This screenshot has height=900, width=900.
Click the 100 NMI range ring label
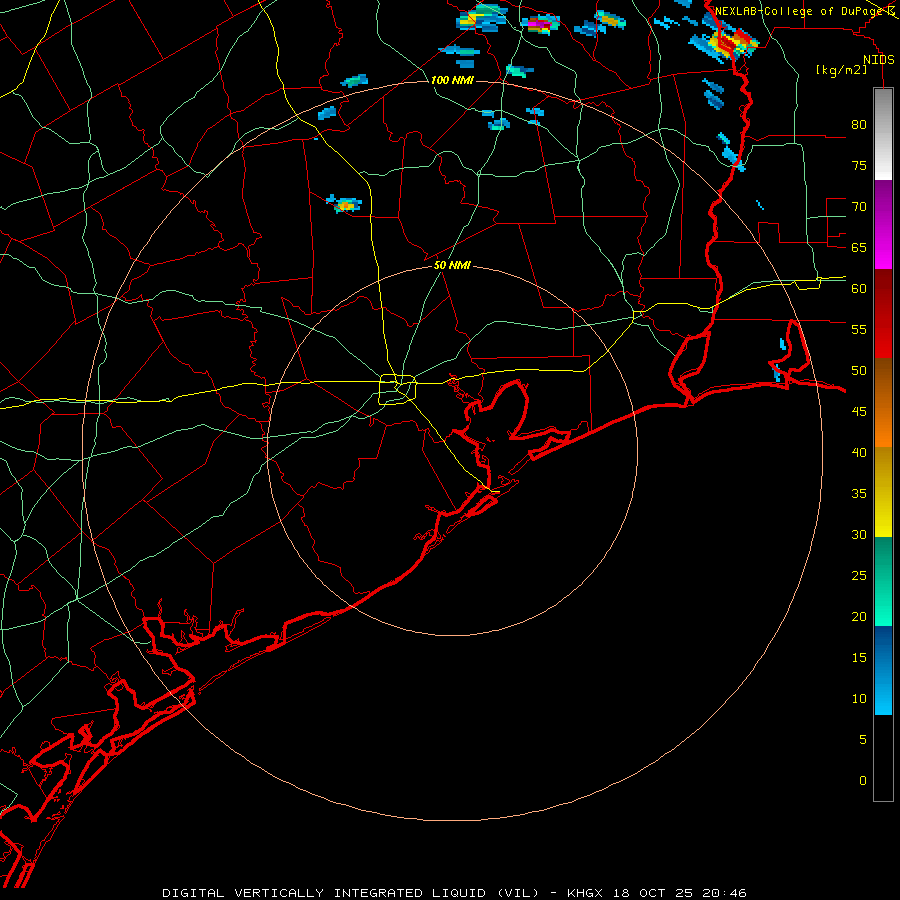(452, 80)
